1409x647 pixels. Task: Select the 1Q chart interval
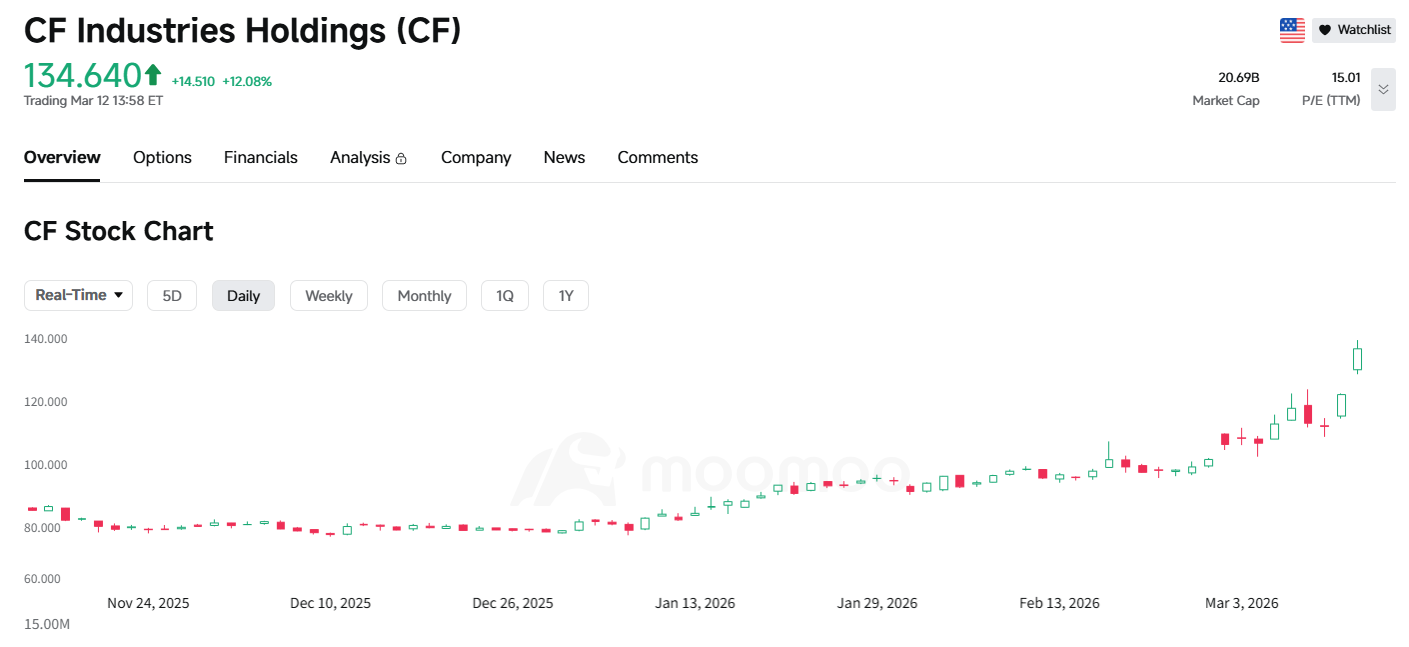tap(505, 295)
